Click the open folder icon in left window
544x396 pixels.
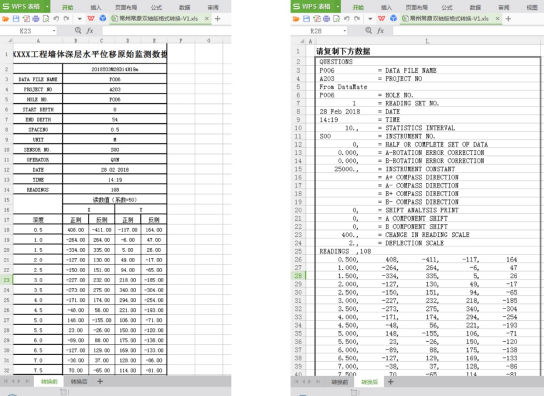(5, 19)
